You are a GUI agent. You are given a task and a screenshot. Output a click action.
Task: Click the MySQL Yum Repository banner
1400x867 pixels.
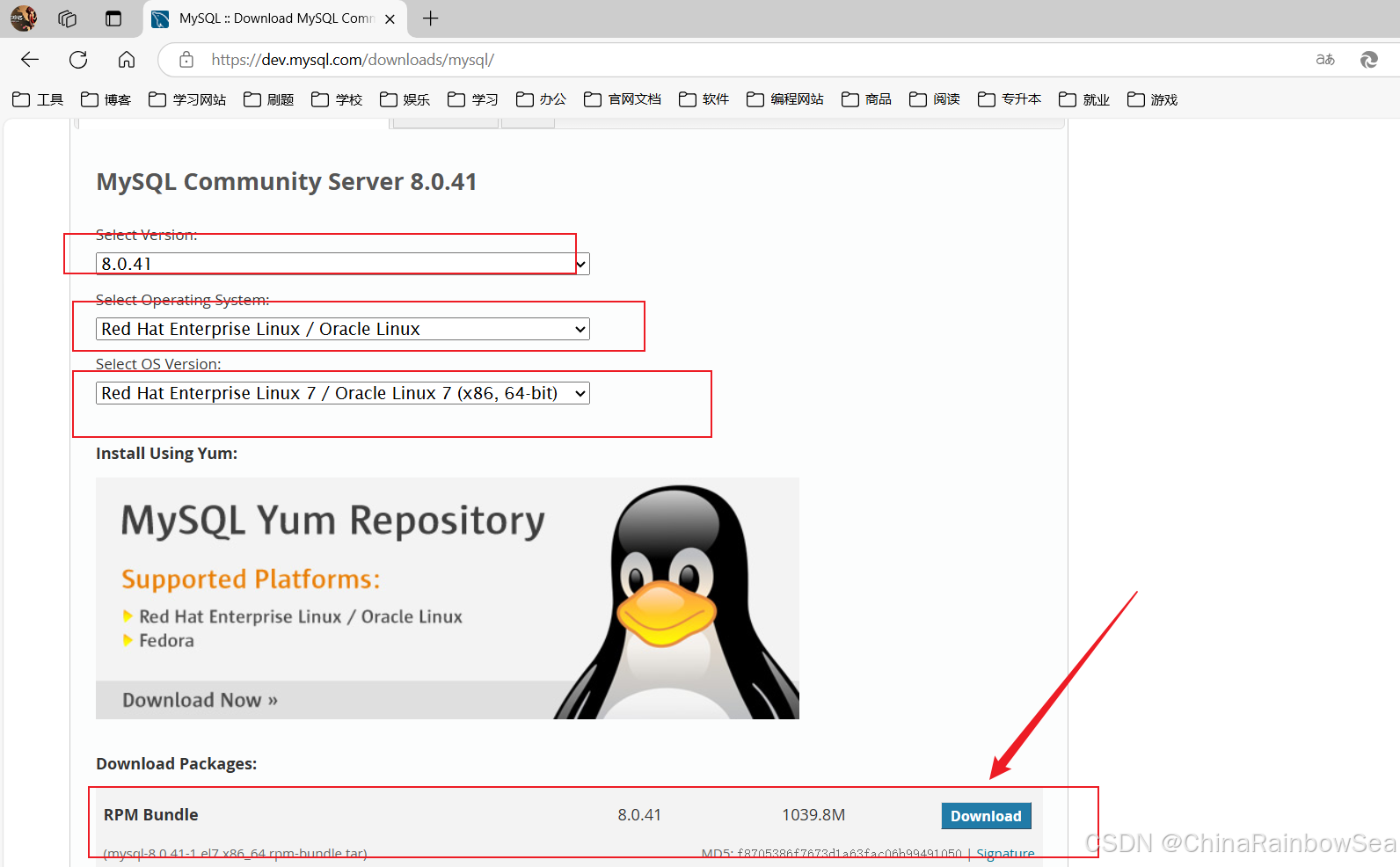[447, 598]
